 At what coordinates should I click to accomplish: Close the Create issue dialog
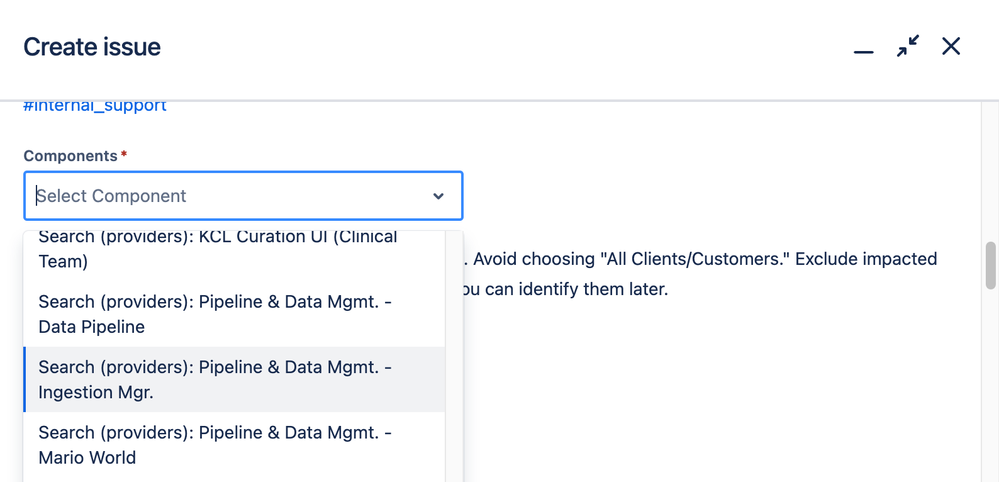951,47
